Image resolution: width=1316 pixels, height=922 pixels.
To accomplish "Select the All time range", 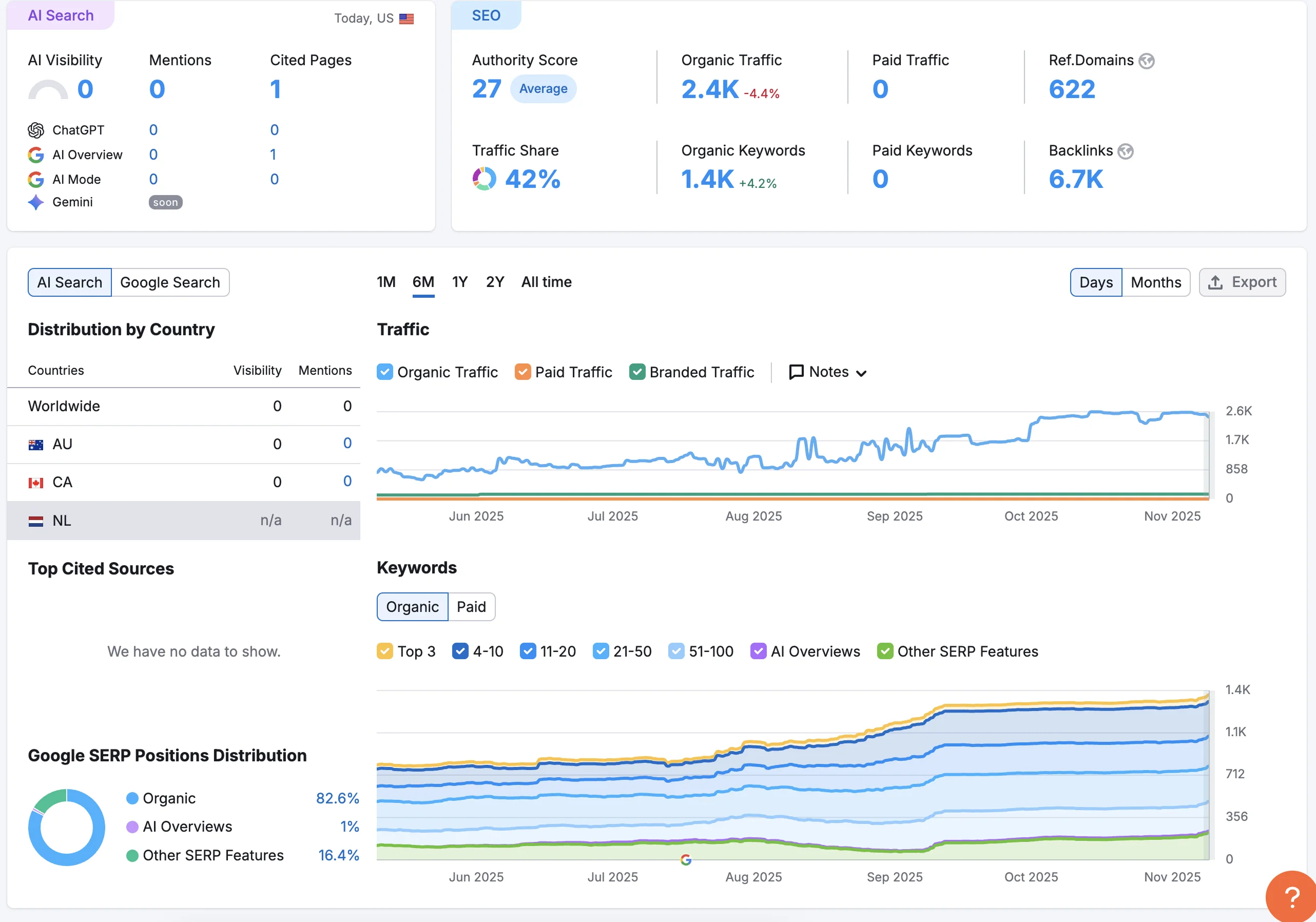I will (547, 282).
